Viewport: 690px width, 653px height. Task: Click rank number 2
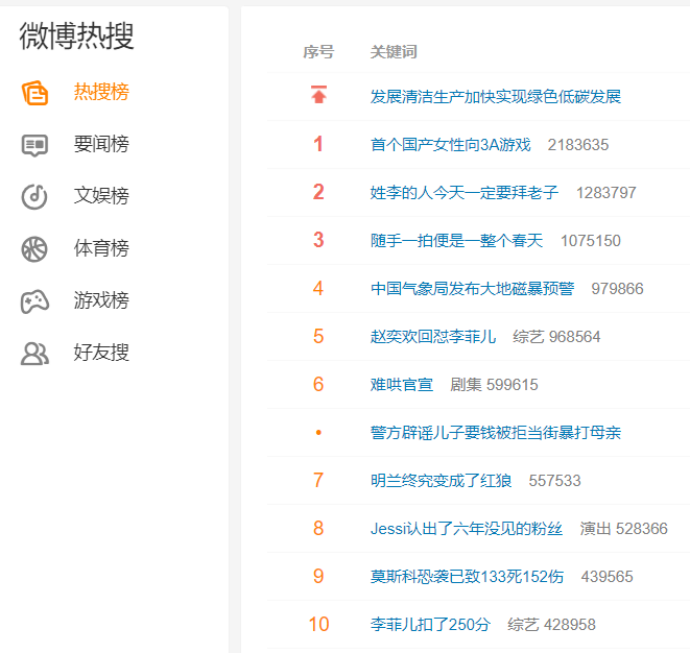click(319, 192)
